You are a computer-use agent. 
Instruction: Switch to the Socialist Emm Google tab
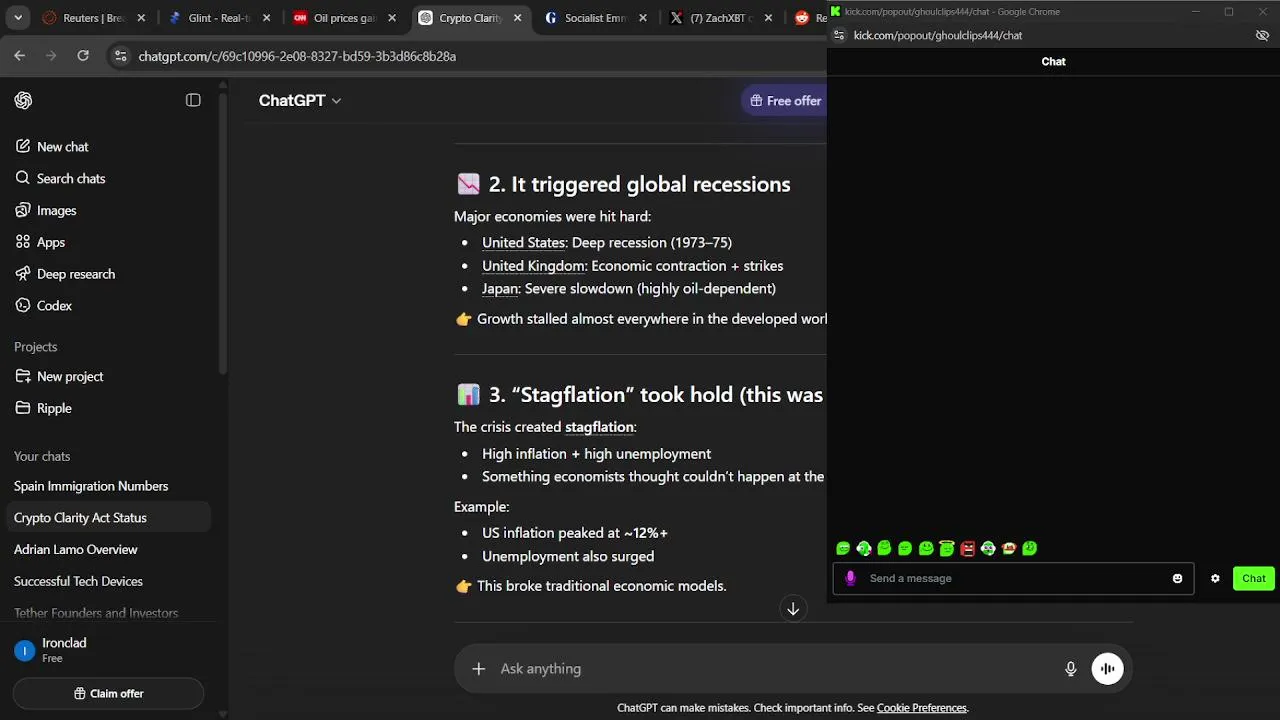click(594, 18)
